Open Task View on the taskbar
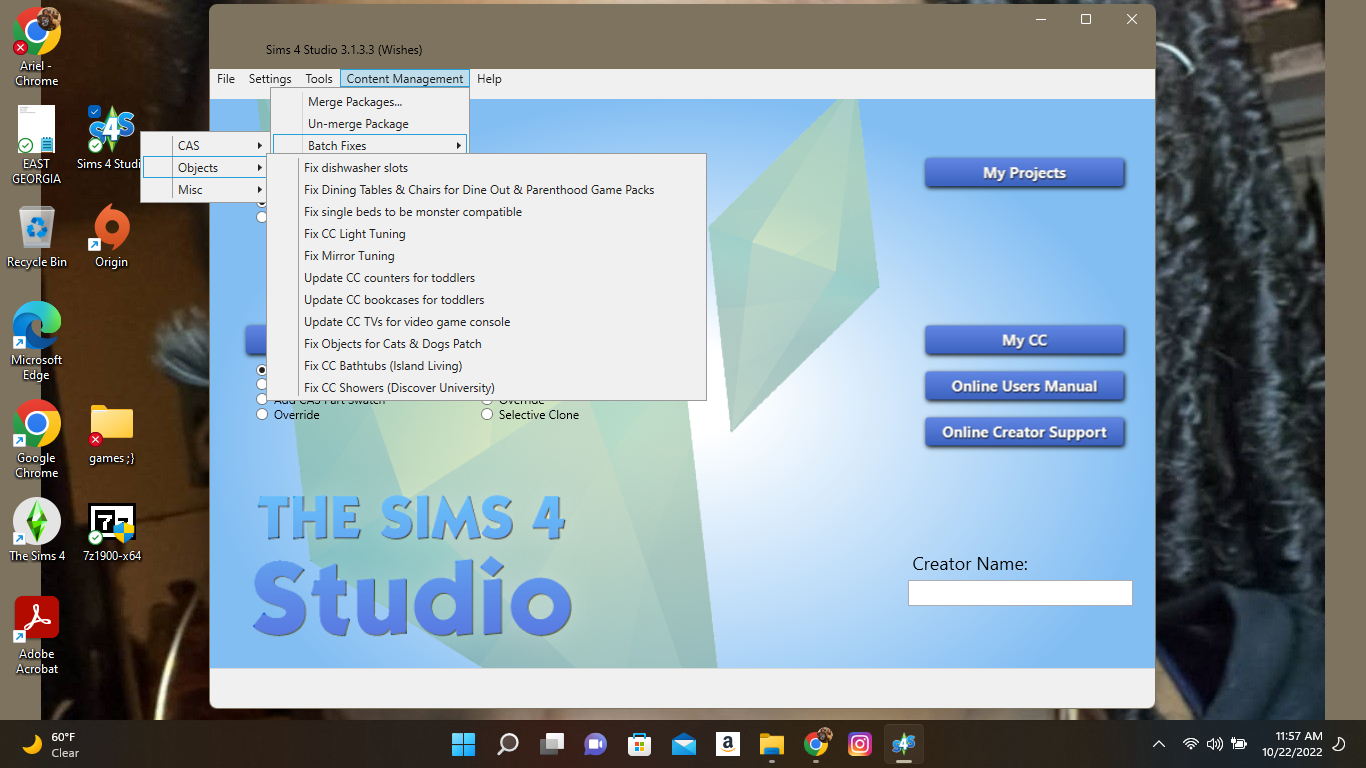1366x768 pixels. tap(552, 744)
